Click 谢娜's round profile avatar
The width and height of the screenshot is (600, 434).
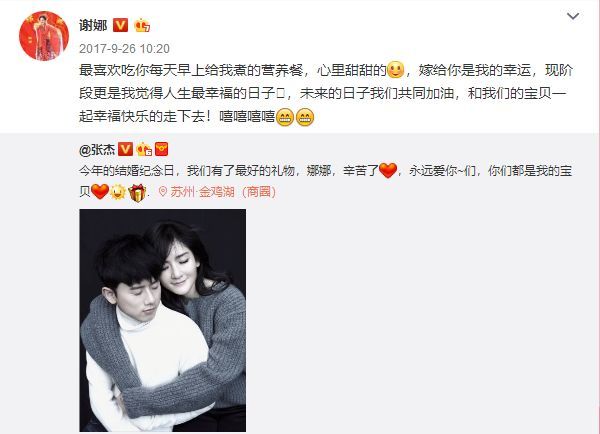(44, 36)
